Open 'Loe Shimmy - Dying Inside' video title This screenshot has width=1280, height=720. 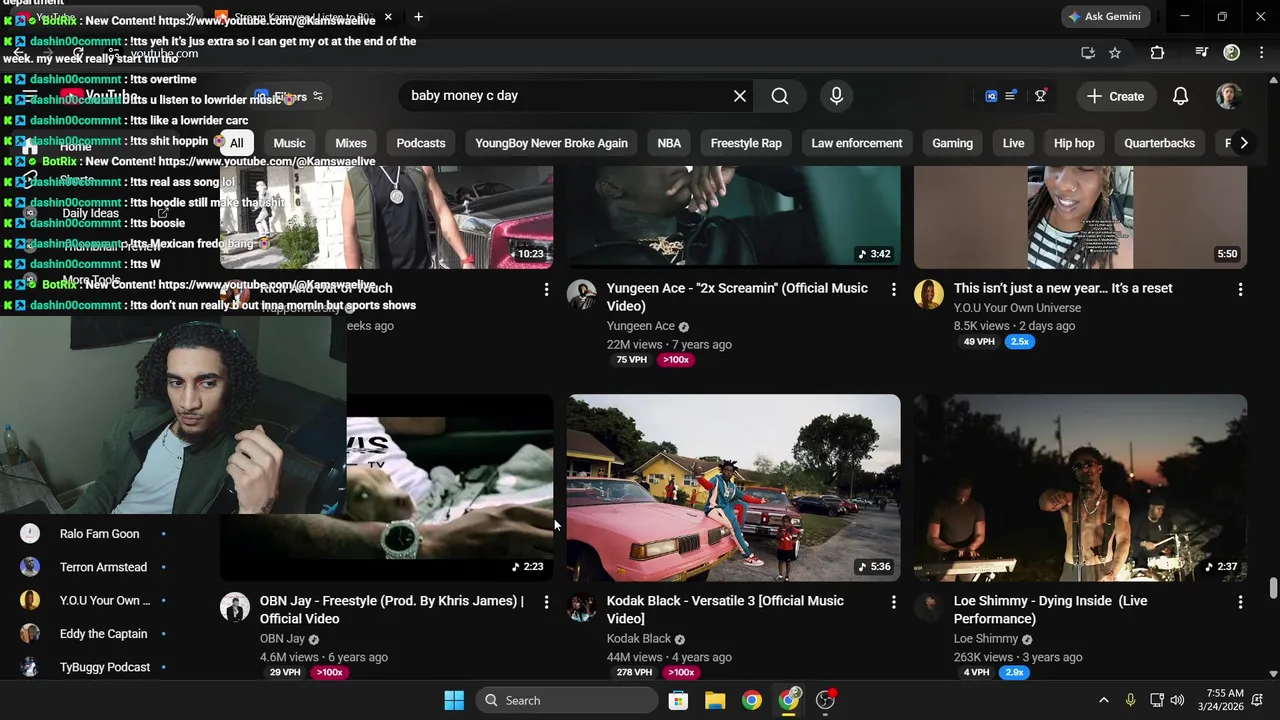(1050, 610)
